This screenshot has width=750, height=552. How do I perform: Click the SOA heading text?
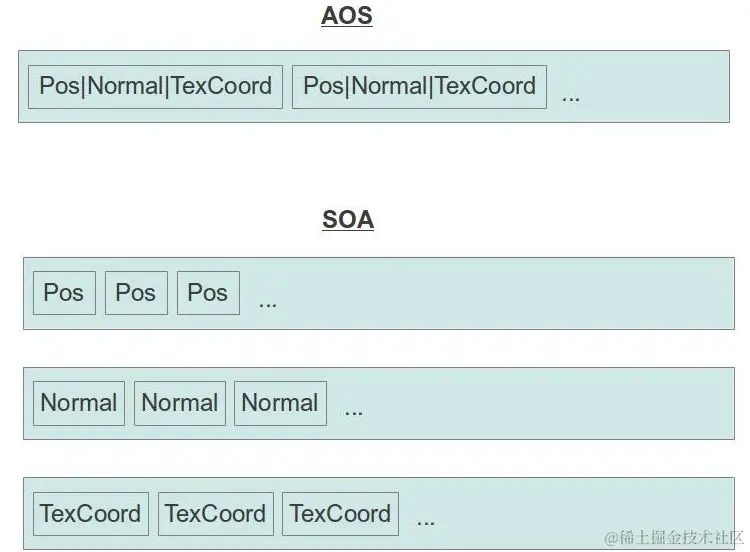[x=348, y=220]
